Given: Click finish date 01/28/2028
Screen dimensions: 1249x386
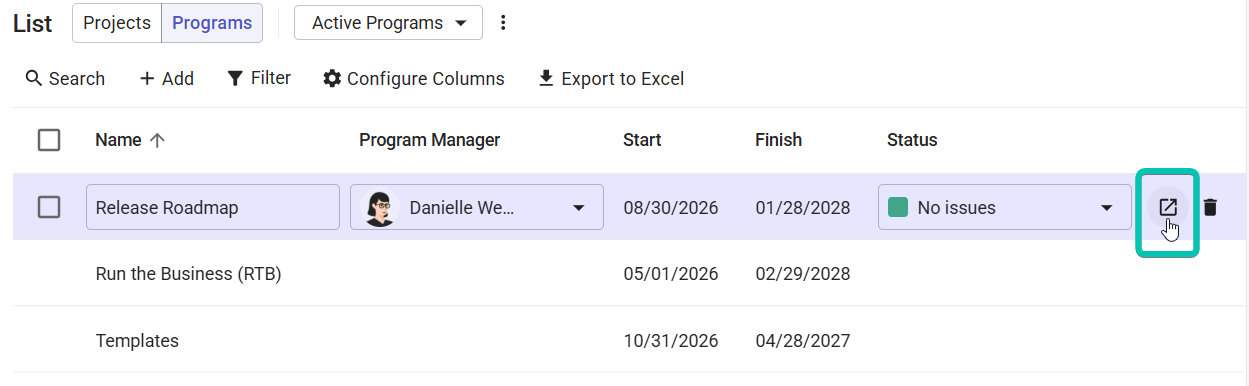Looking at the screenshot, I should click(802, 208).
